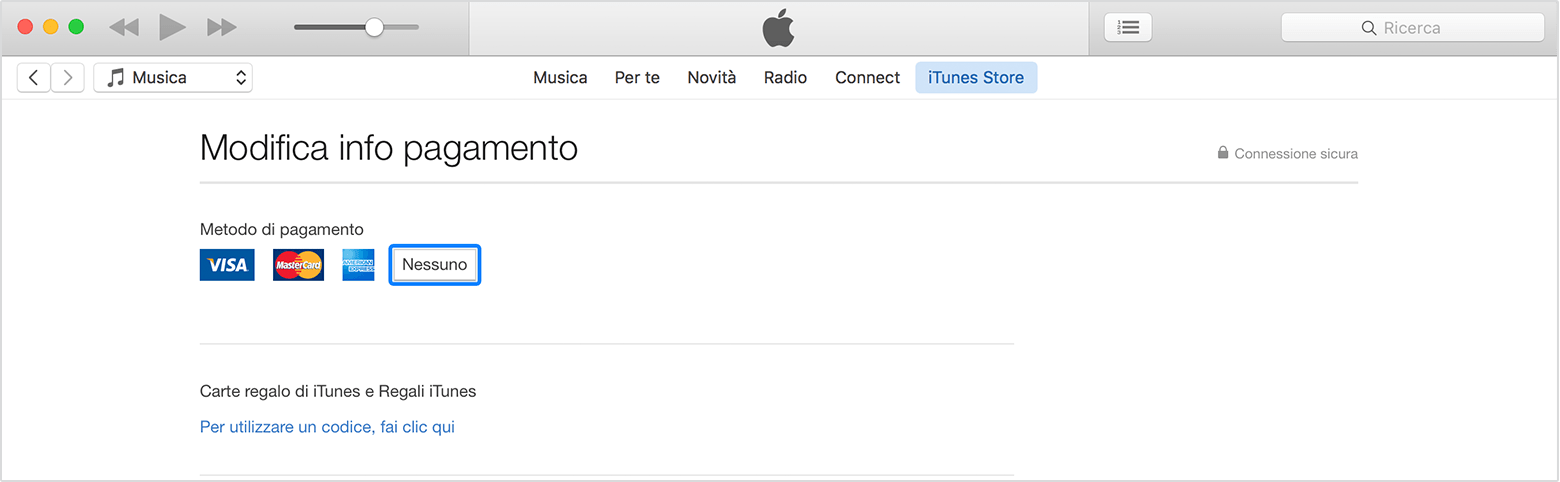Screen dimensions: 1560x482
Task: Open the Musica media type dropdown
Action: point(173,78)
